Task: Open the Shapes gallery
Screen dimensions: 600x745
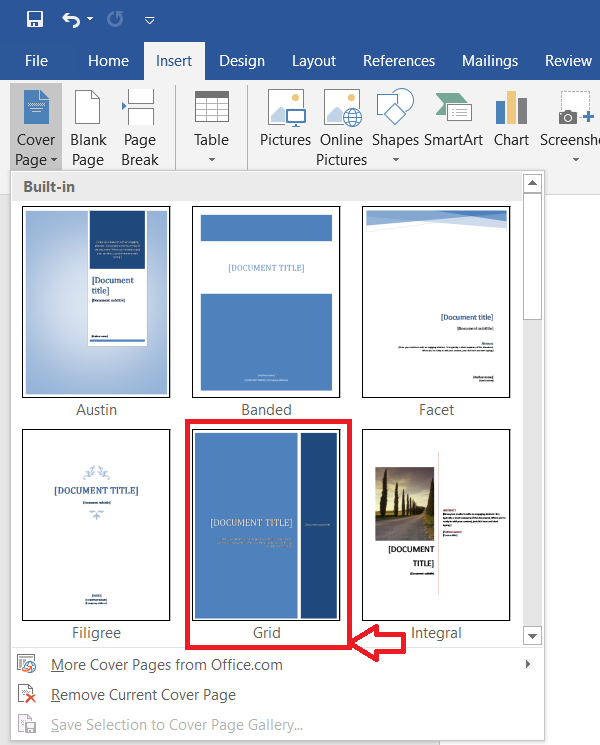Action: pyautogui.click(x=395, y=127)
